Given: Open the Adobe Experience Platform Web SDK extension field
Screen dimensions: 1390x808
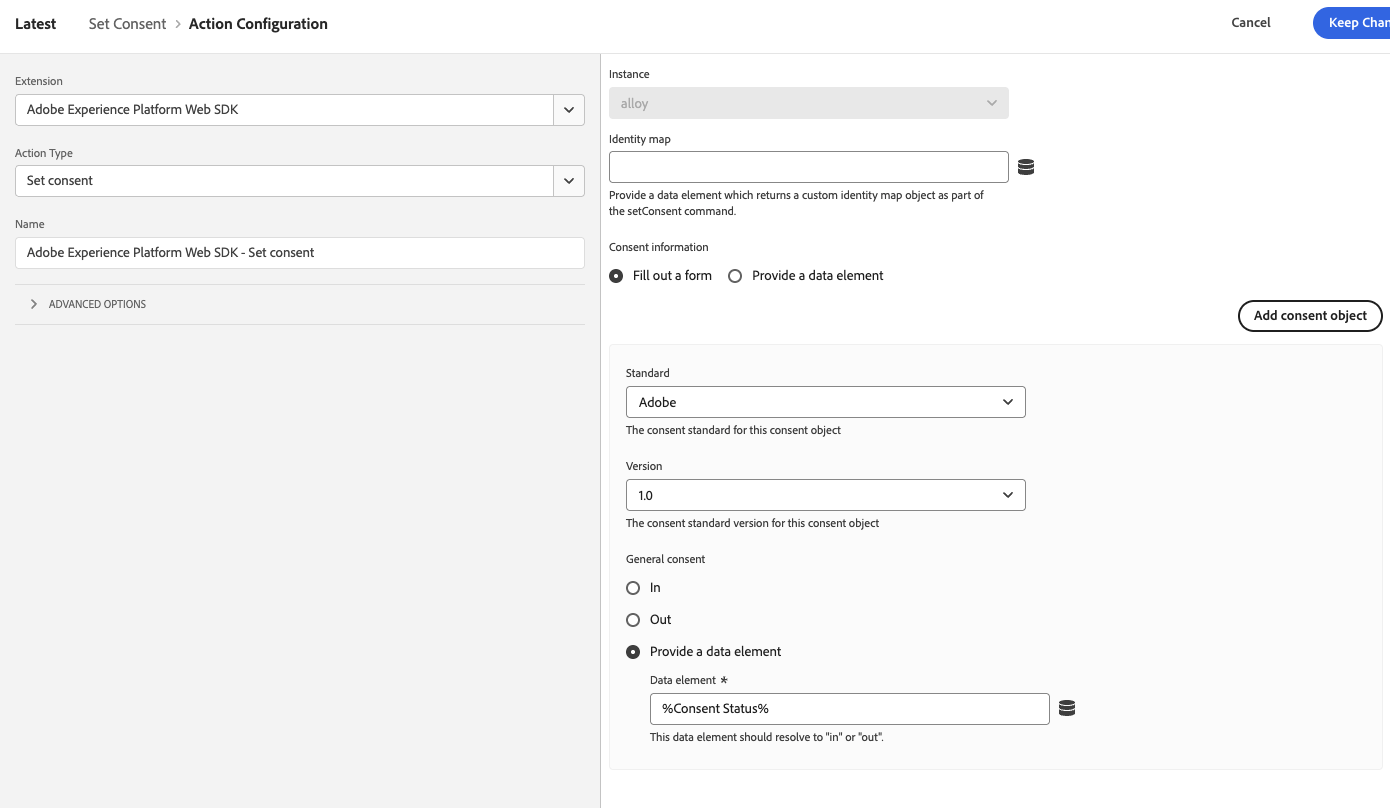Looking at the screenshot, I should 285,110.
